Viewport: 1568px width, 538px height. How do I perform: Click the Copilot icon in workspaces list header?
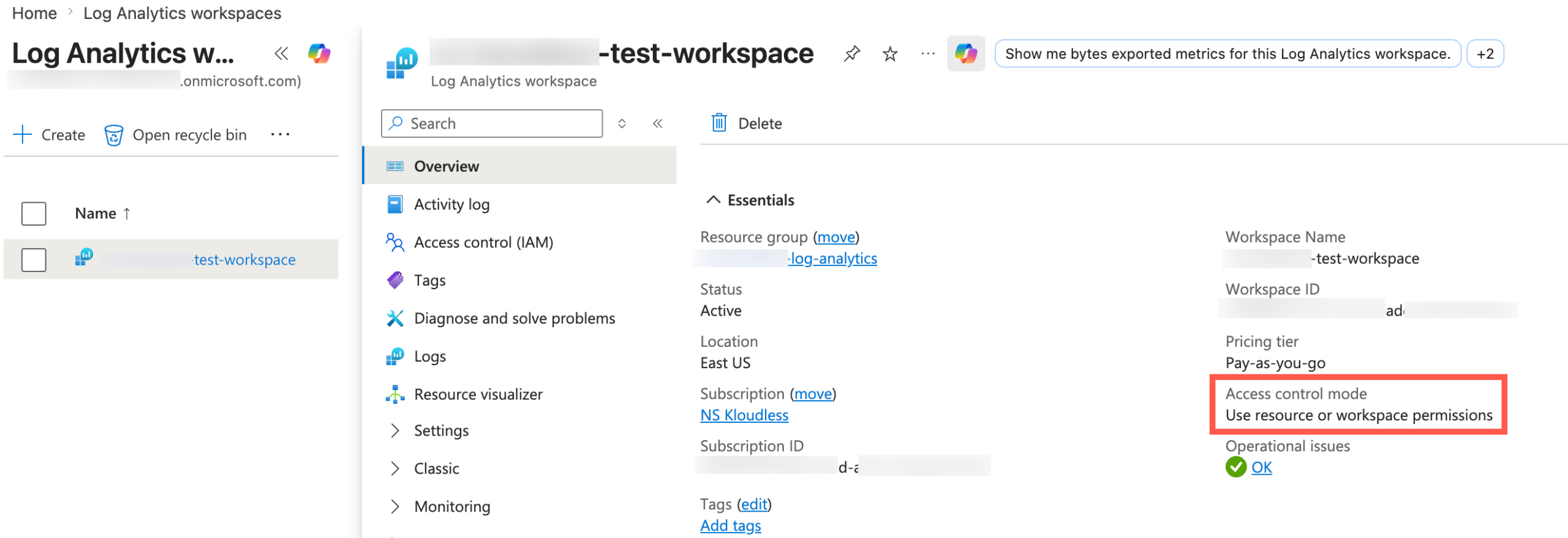pos(319,54)
